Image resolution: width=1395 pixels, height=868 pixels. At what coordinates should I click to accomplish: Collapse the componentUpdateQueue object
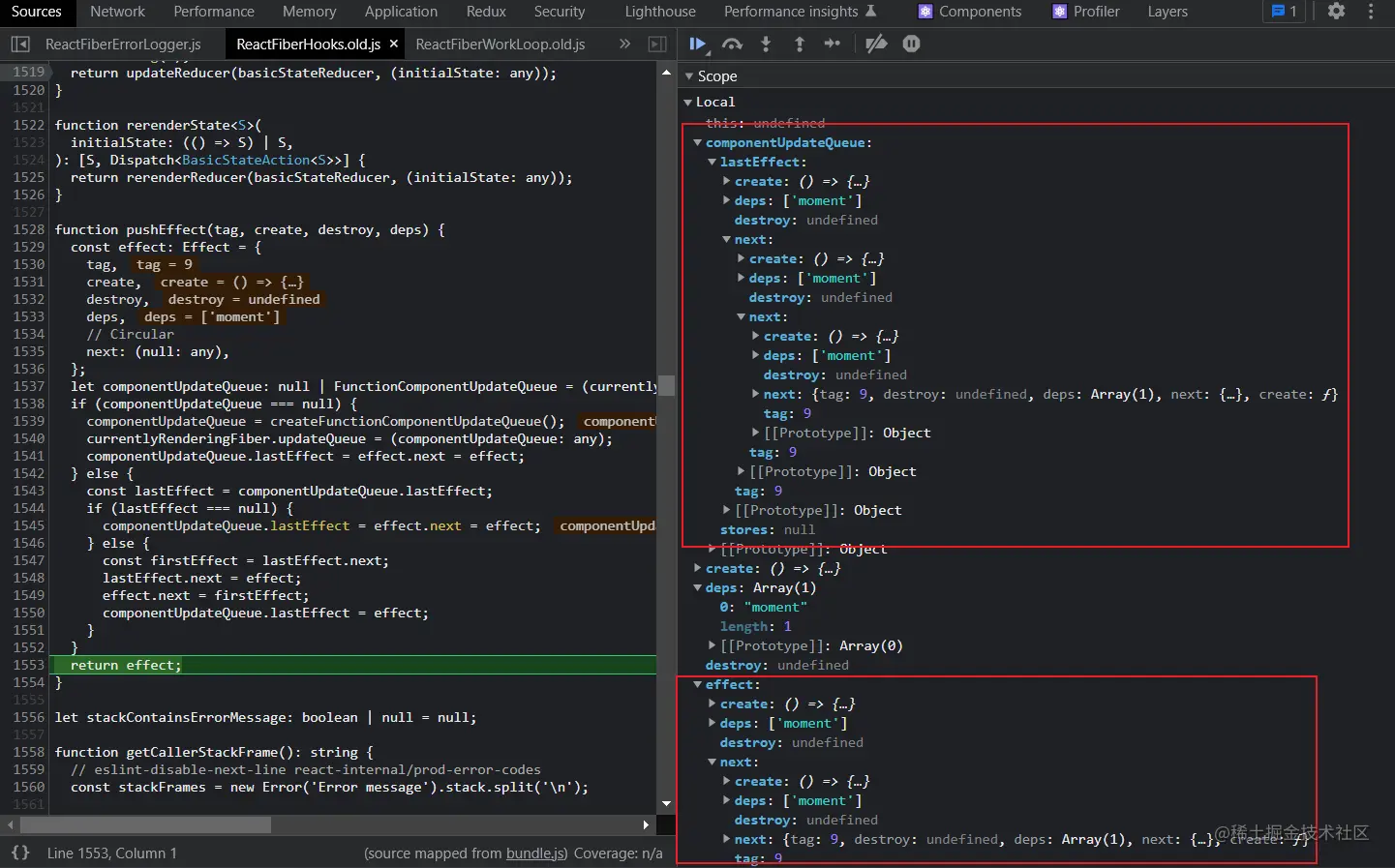[x=697, y=142]
